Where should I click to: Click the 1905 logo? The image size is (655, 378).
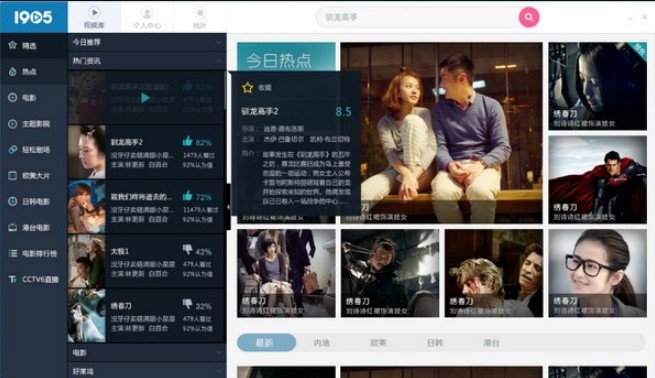coord(33,17)
